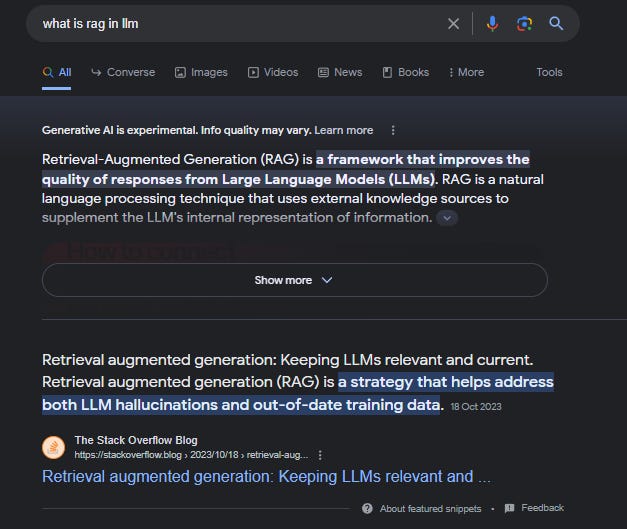Open the Stack Overflow Blog source name
This screenshot has height=529, width=627.
(136, 440)
